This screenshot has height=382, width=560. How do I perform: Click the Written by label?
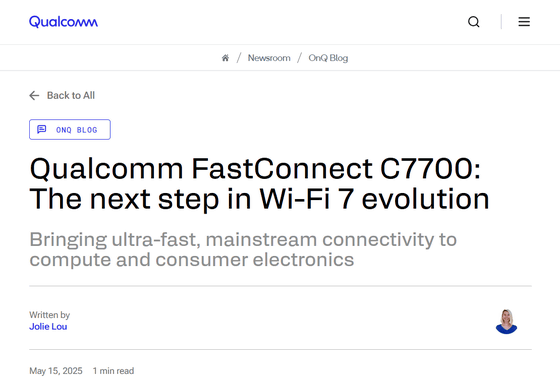(50, 315)
